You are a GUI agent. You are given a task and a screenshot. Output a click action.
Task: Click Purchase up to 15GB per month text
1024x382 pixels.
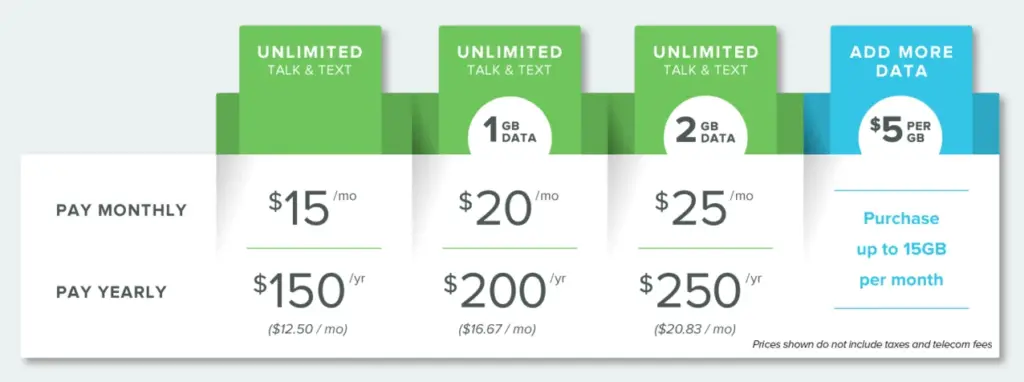[x=901, y=249]
